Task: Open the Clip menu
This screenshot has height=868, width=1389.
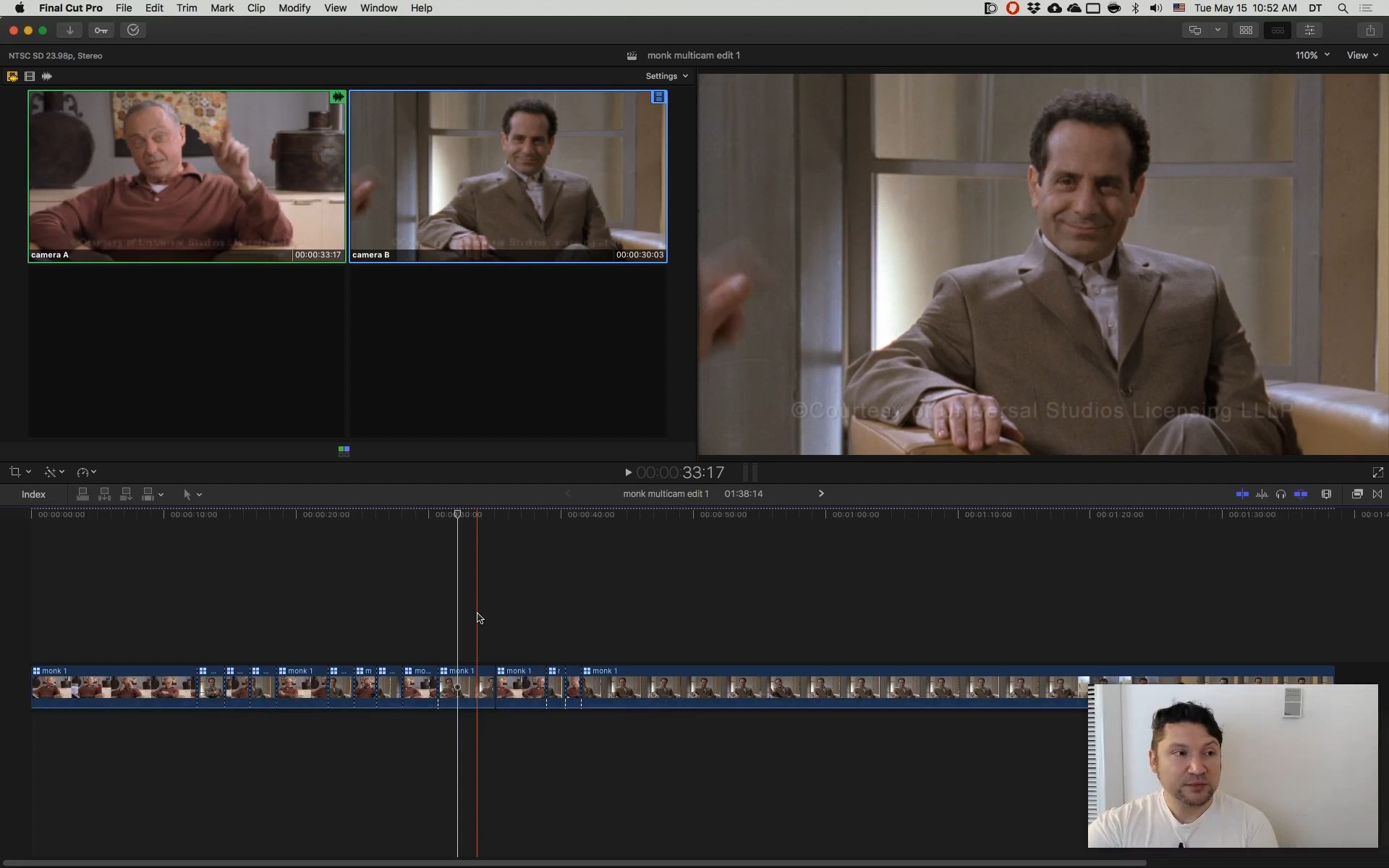Action: point(255,8)
